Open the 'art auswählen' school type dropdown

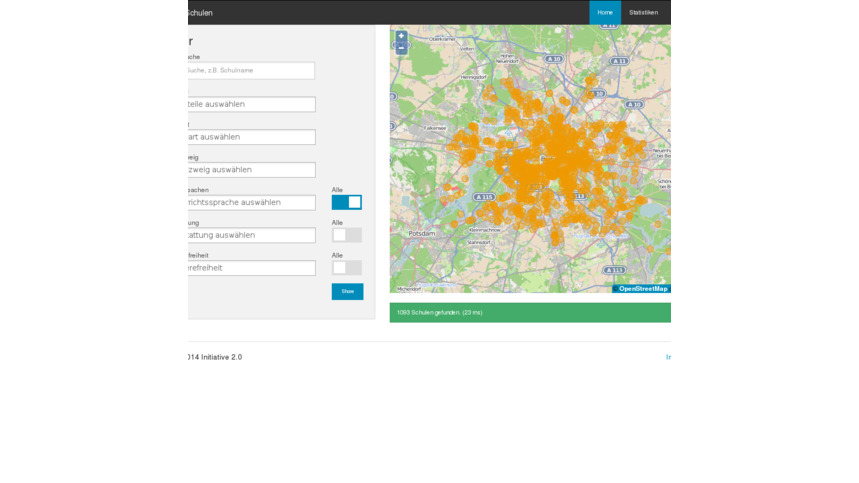click(250, 137)
